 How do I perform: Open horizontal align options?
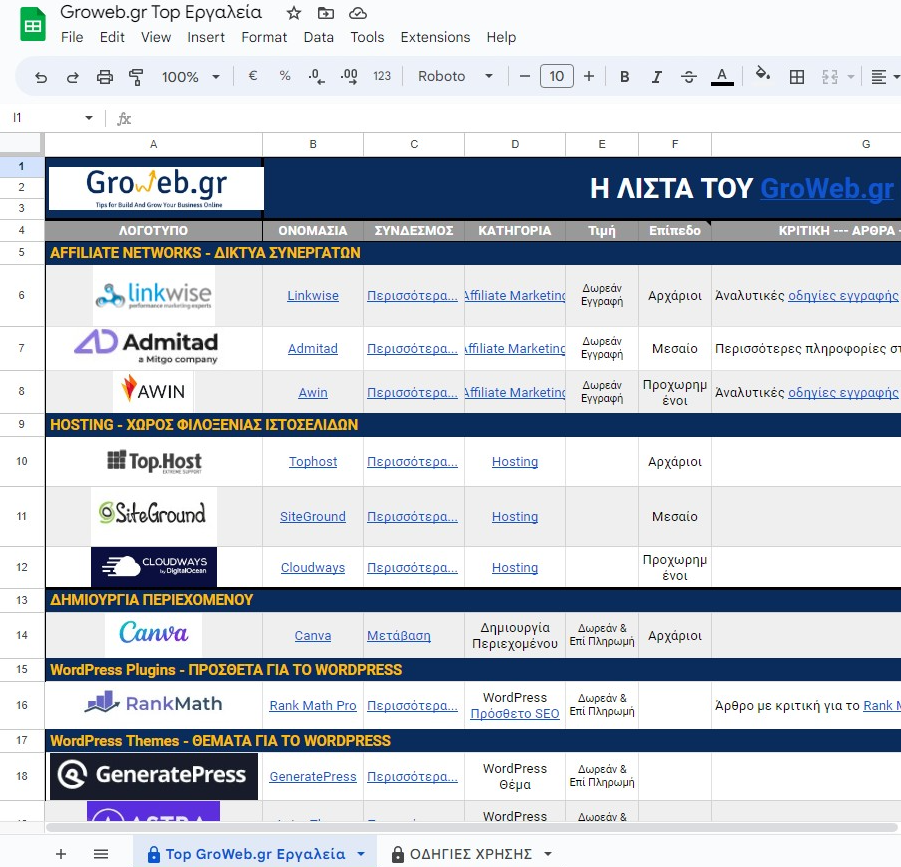[879, 77]
